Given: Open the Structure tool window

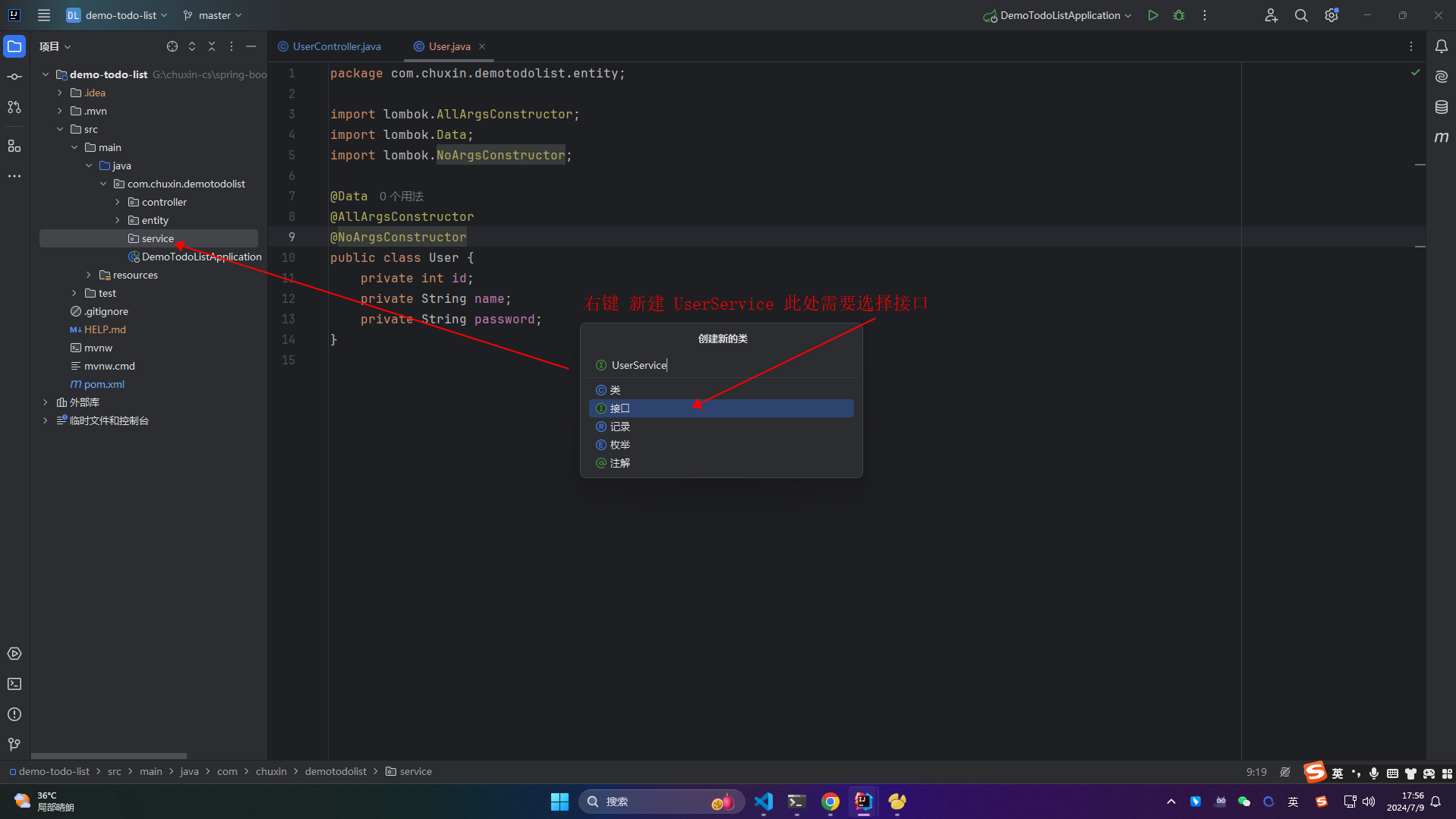Looking at the screenshot, I should pos(14,145).
